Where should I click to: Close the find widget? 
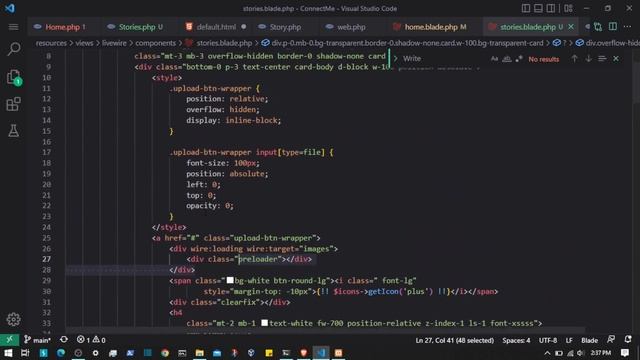[616, 59]
